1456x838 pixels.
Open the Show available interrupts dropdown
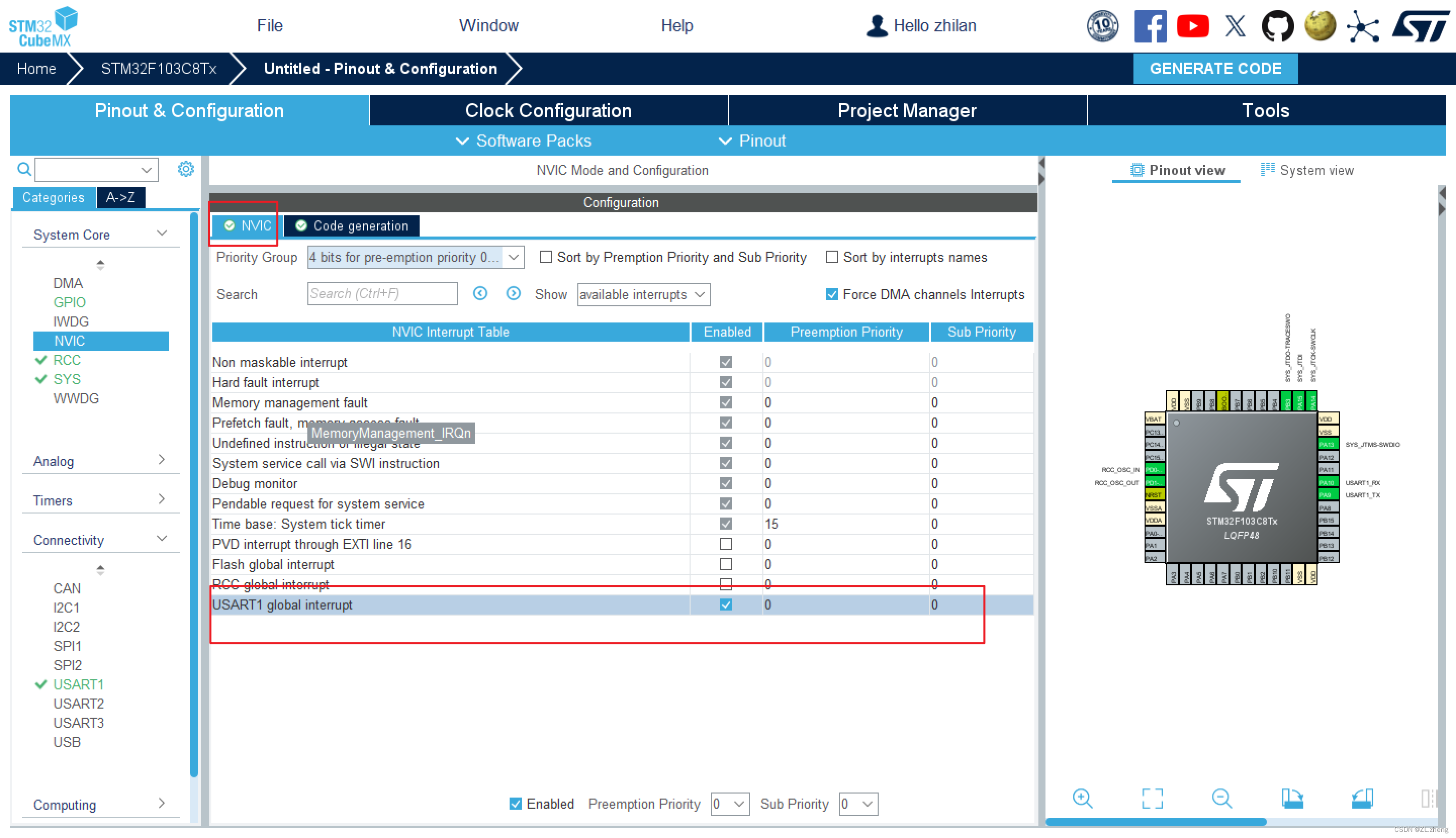(x=643, y=294)
